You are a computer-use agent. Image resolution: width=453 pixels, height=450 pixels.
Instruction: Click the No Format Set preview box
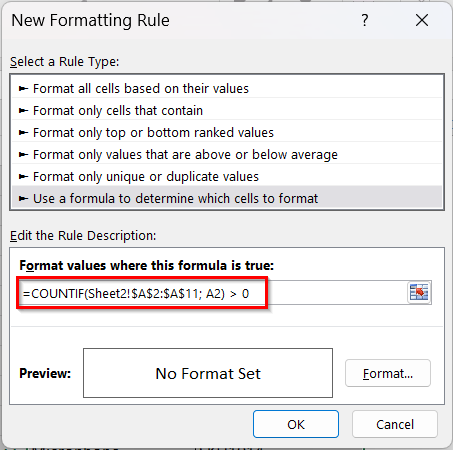(208, 373)
